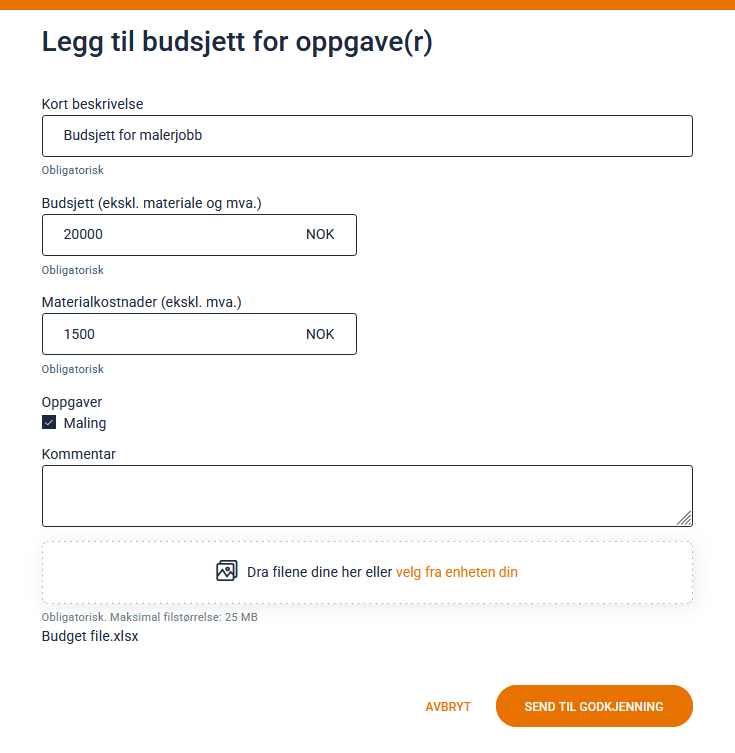735x753 pixels.
Task: Click the Kort beskrivelse input field
Action: click(x=367, y=136)
